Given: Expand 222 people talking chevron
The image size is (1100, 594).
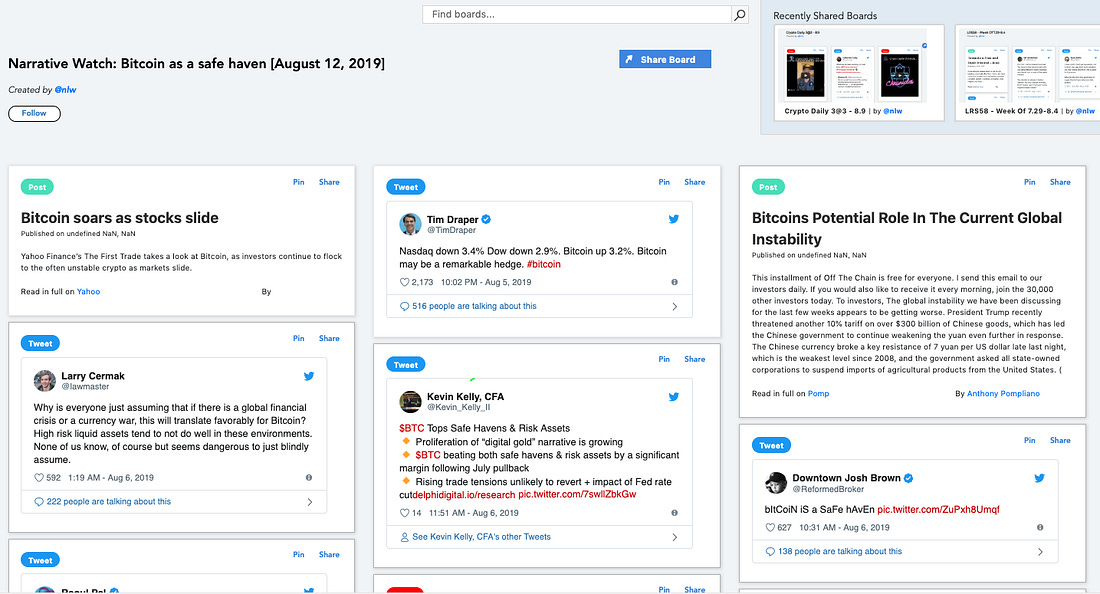Looking at the screenshot, I should tap(309, 502).
